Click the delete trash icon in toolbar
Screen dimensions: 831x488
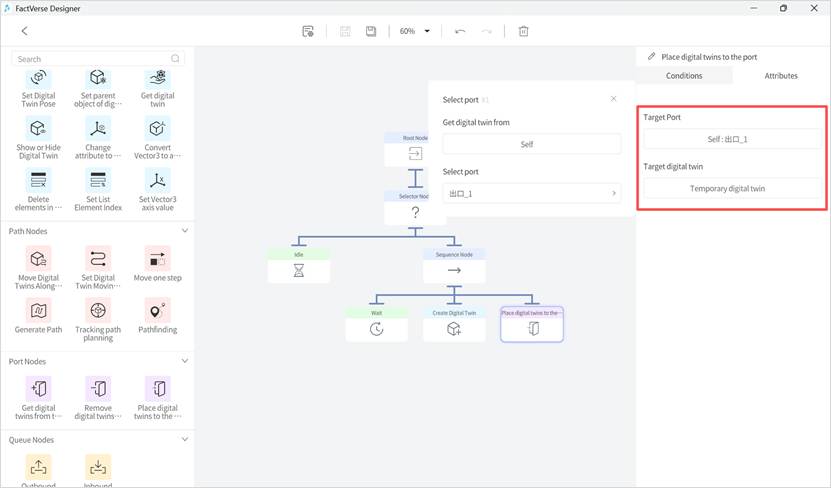coord(523,31)
